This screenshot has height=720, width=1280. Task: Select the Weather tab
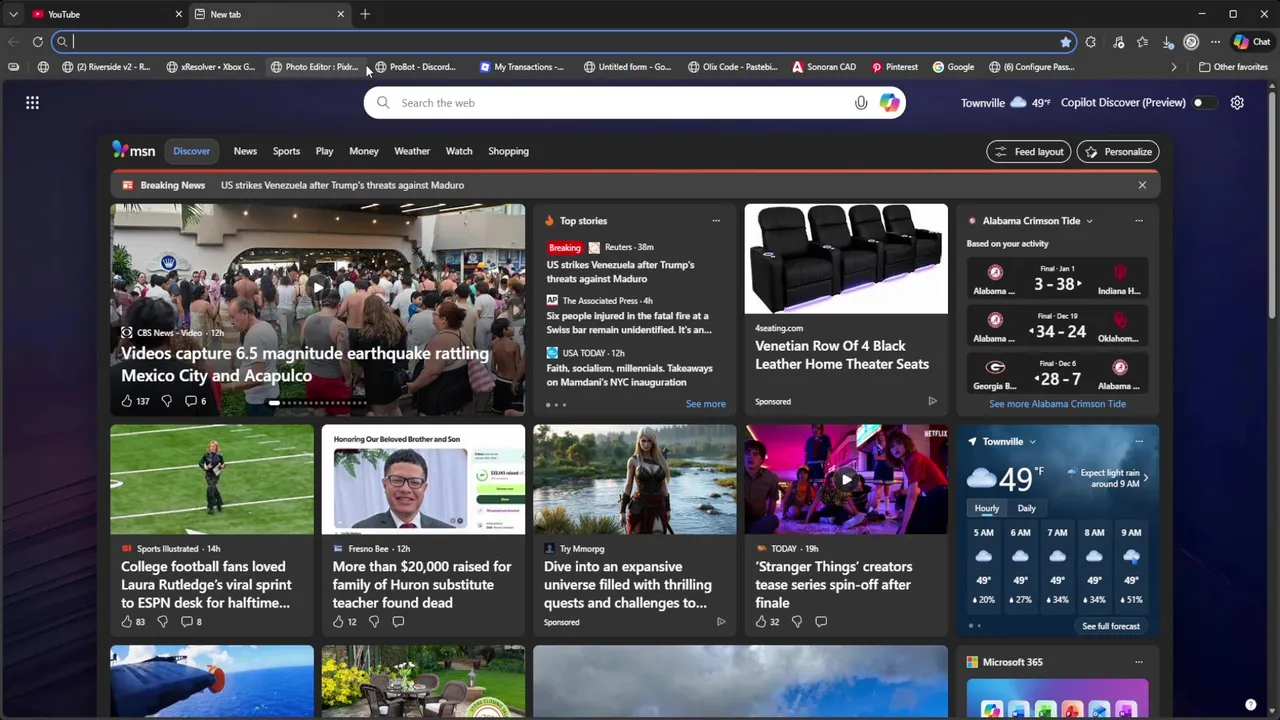pos(412,151)
